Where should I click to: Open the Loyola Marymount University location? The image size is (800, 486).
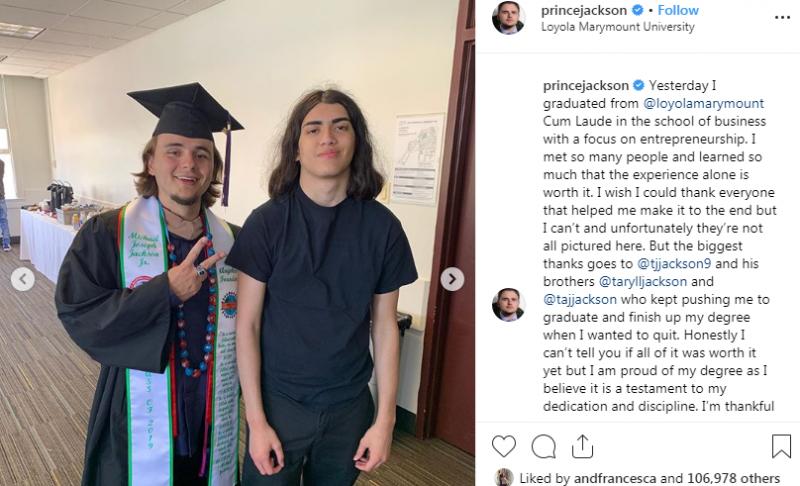click(617, 27)
